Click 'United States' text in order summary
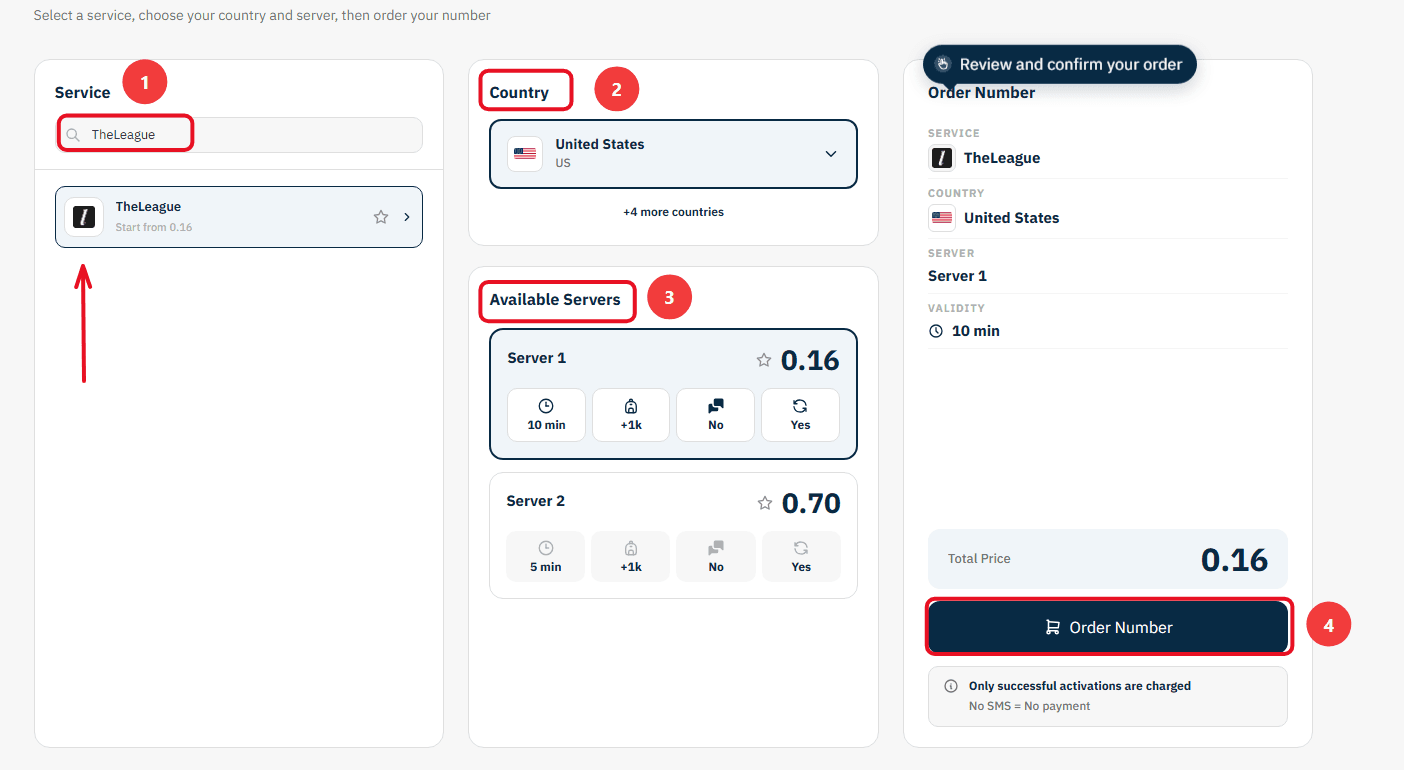This screenshot has width=1404, height=770. pos(1011,218)
